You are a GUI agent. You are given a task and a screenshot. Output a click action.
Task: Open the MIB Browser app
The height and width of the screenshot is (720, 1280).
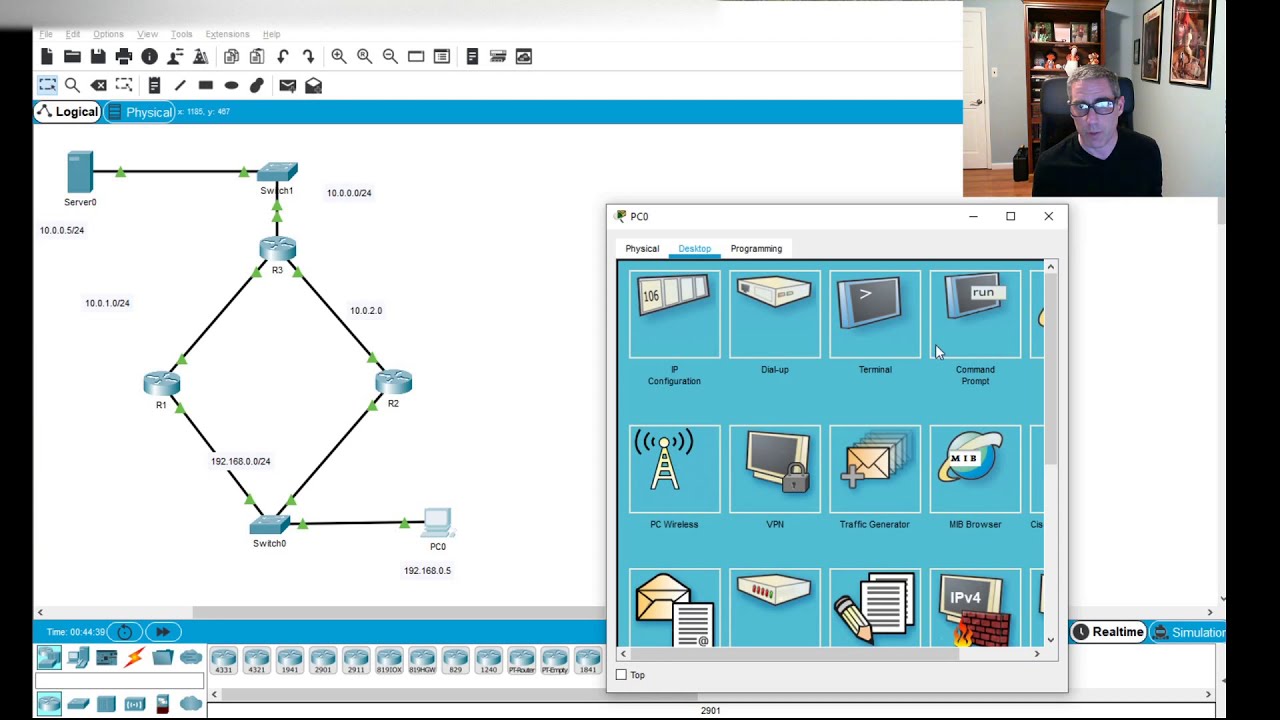(975, 469)
